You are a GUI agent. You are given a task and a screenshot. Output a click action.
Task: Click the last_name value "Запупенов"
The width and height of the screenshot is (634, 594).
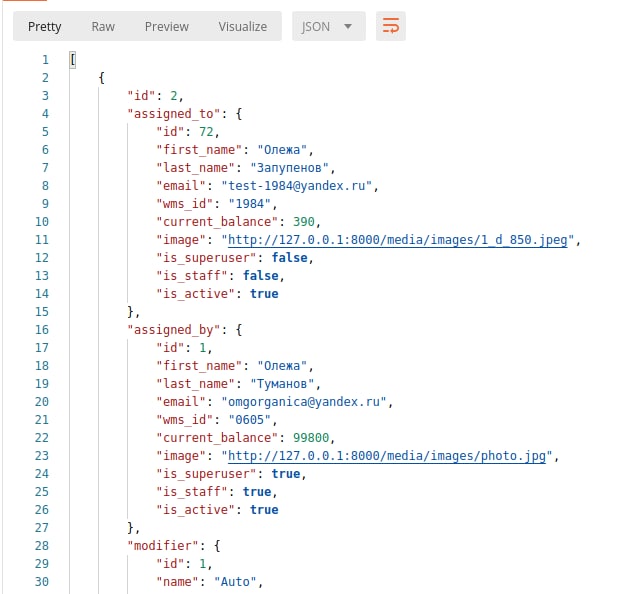tap(289, 168)
